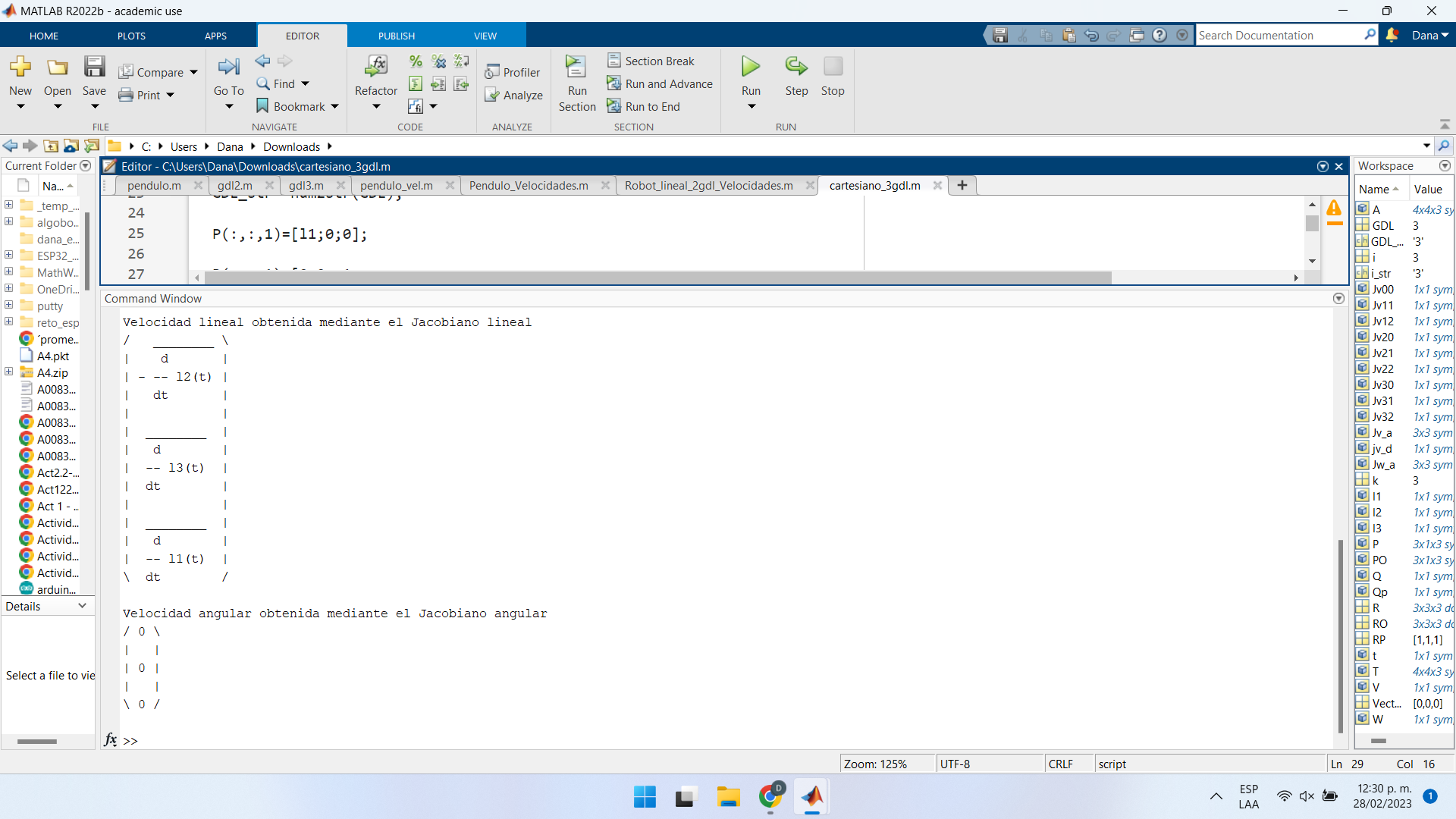Image resolution: width=1456 pixels, height=819 pixels.
Task: Insert a Section Break
Action: click(651, 61)
